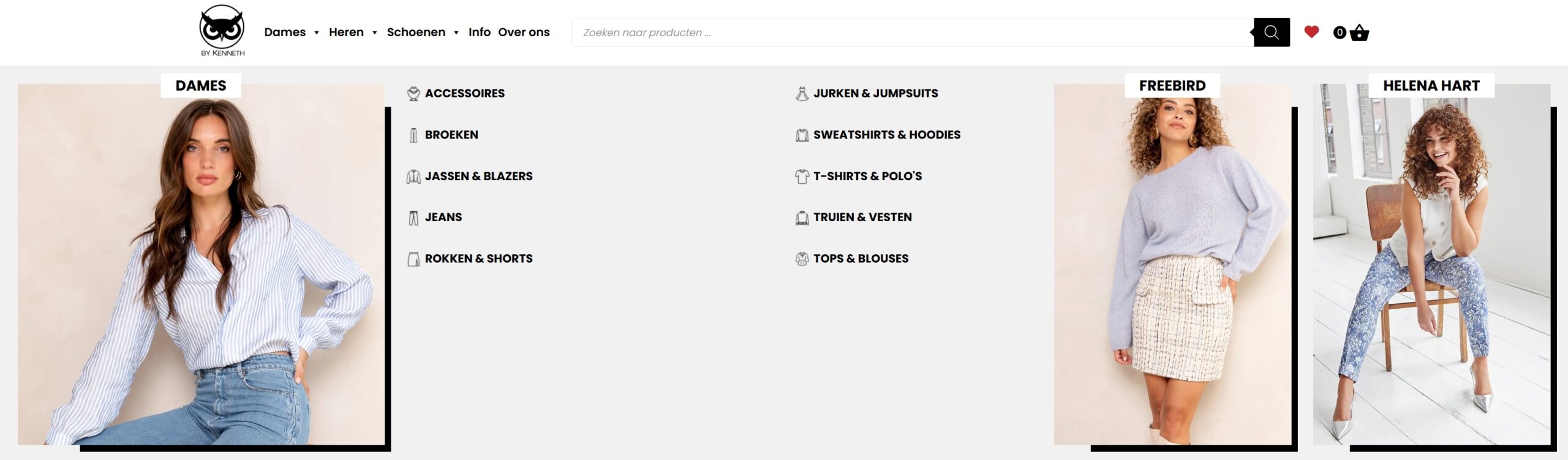The height and width of the screenshot is (460, 1568).
Task: Open the Over ons menu item
Action: click(524, 32)
